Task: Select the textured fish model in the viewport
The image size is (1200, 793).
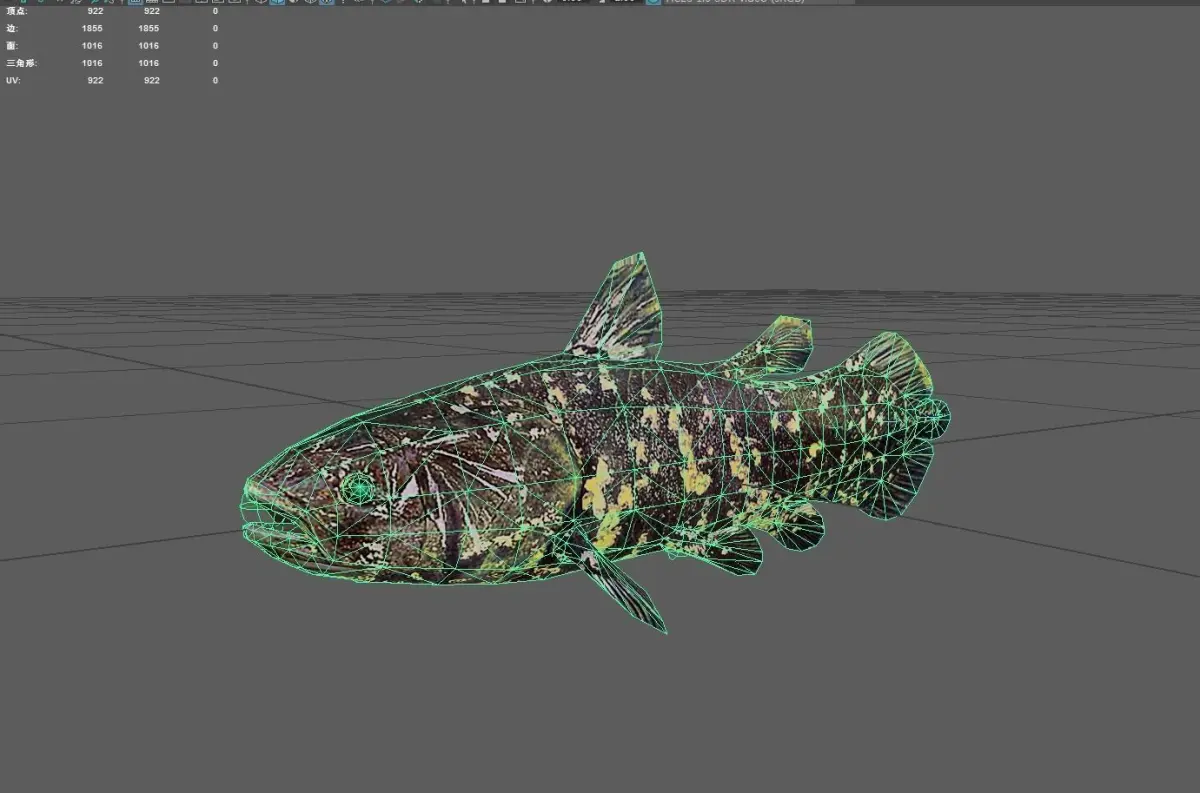Action: pyautogui.click(x=594, y=444)
